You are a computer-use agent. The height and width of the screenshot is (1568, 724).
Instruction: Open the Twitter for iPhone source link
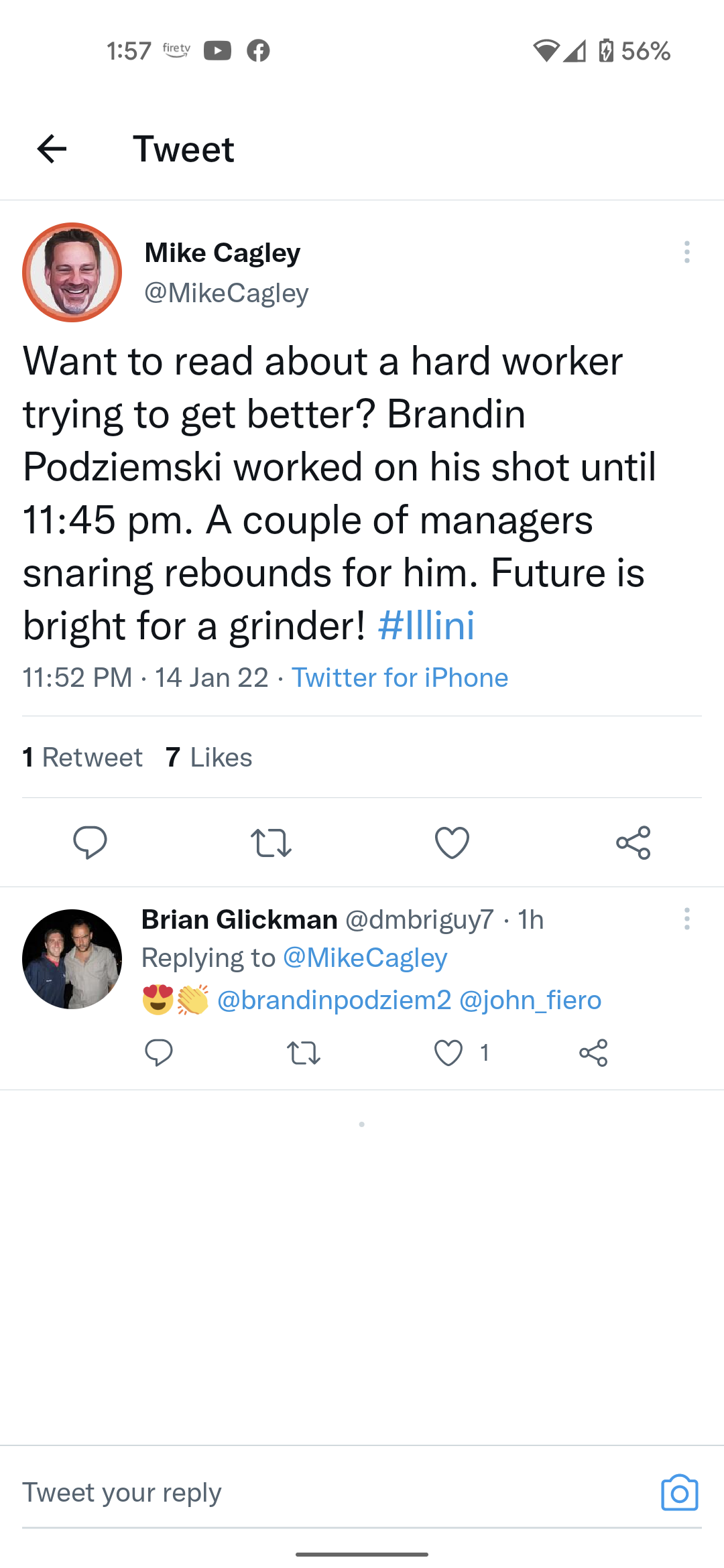[400, 677]
